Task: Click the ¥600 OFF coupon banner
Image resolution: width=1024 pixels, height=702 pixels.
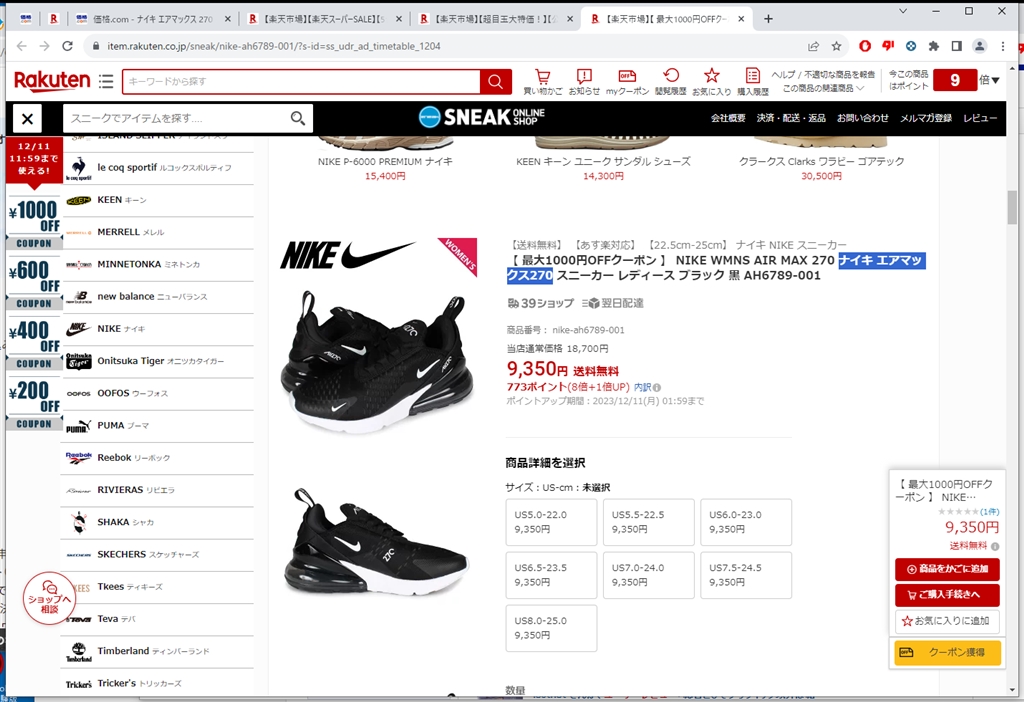Action: click(34, 284)
